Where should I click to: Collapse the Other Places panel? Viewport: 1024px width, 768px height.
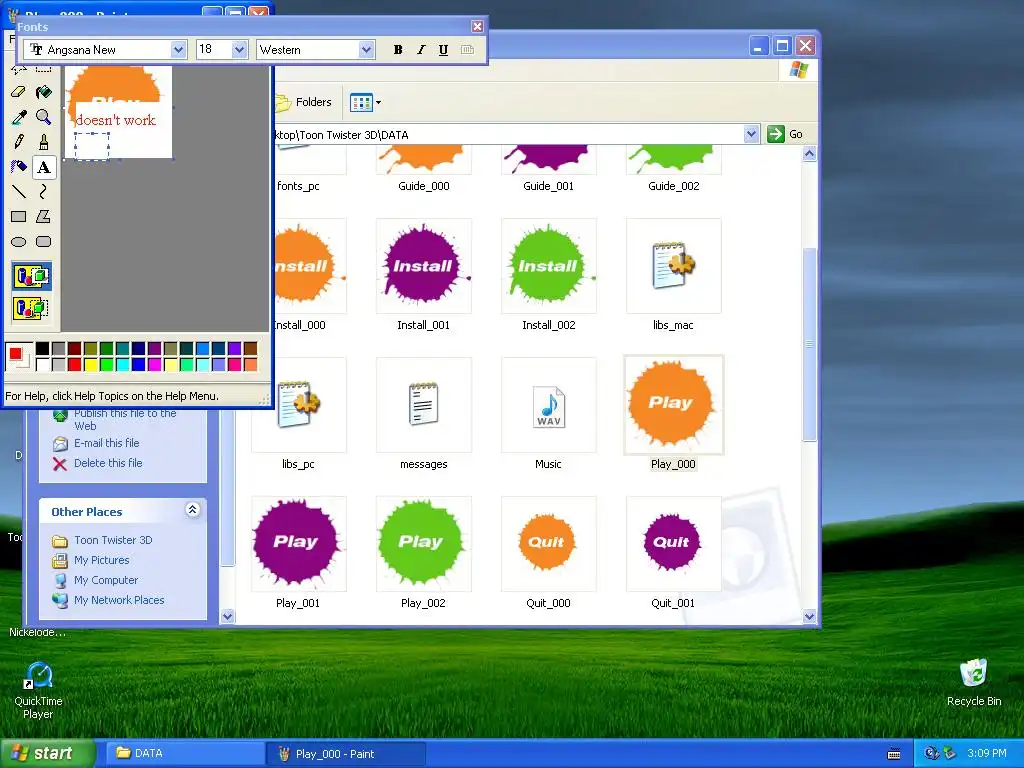pos(193,510)
